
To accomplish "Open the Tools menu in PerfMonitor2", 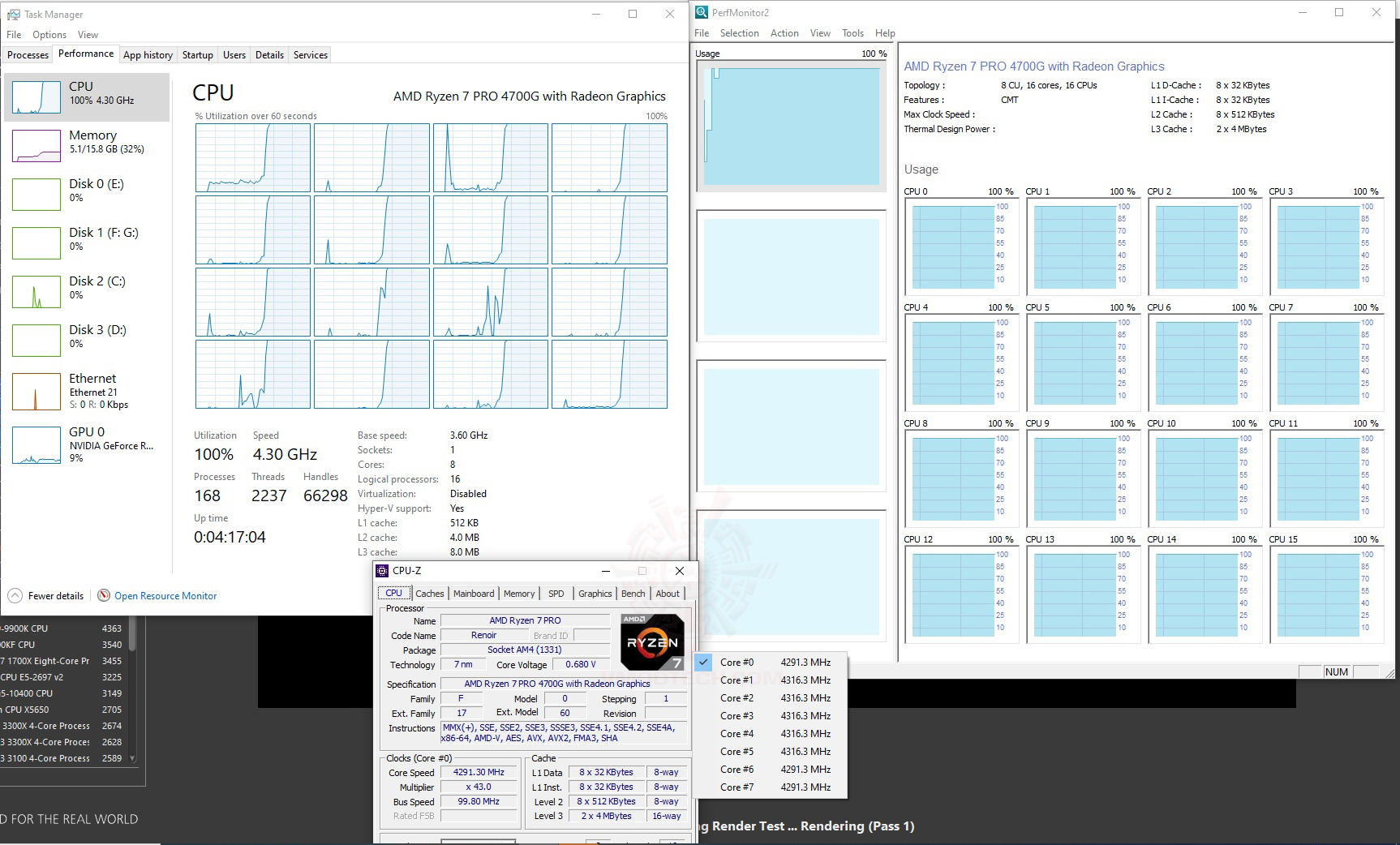I will pos(852,33).
